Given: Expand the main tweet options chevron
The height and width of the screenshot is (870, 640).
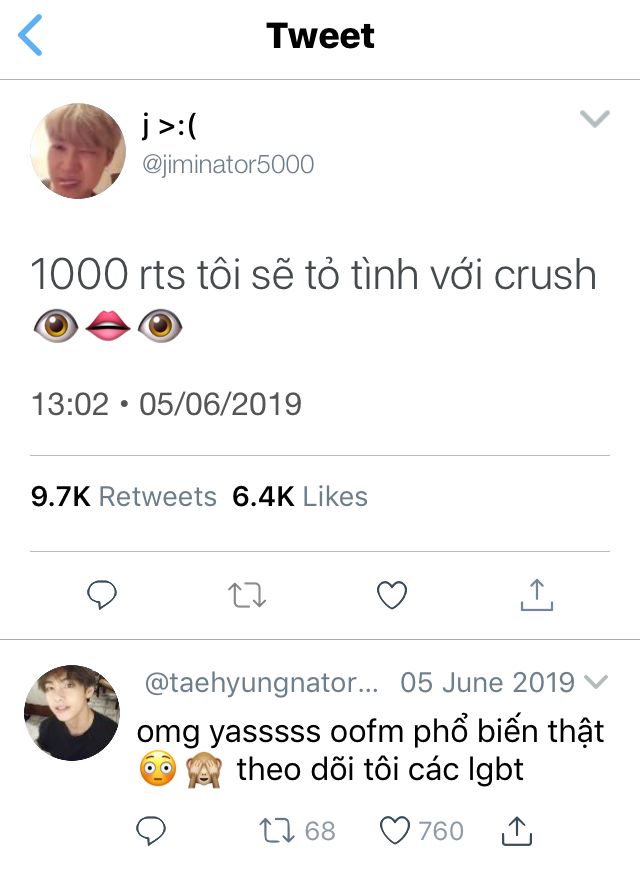Looking at the screenshot, I should click(x=594, y=118).
